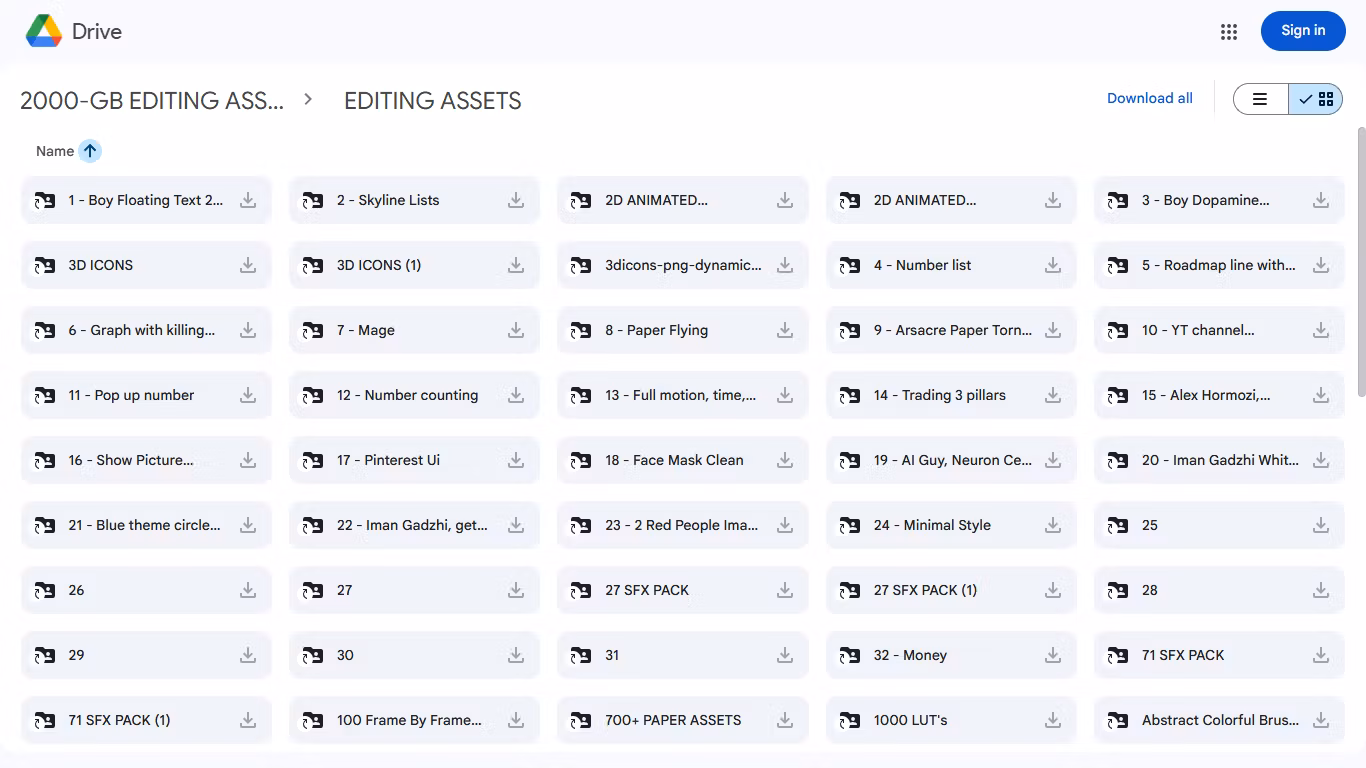Click the Sign in button
Image resolution: width=1366 pixels, height=768 pixels.
[x=1303, y=31]
